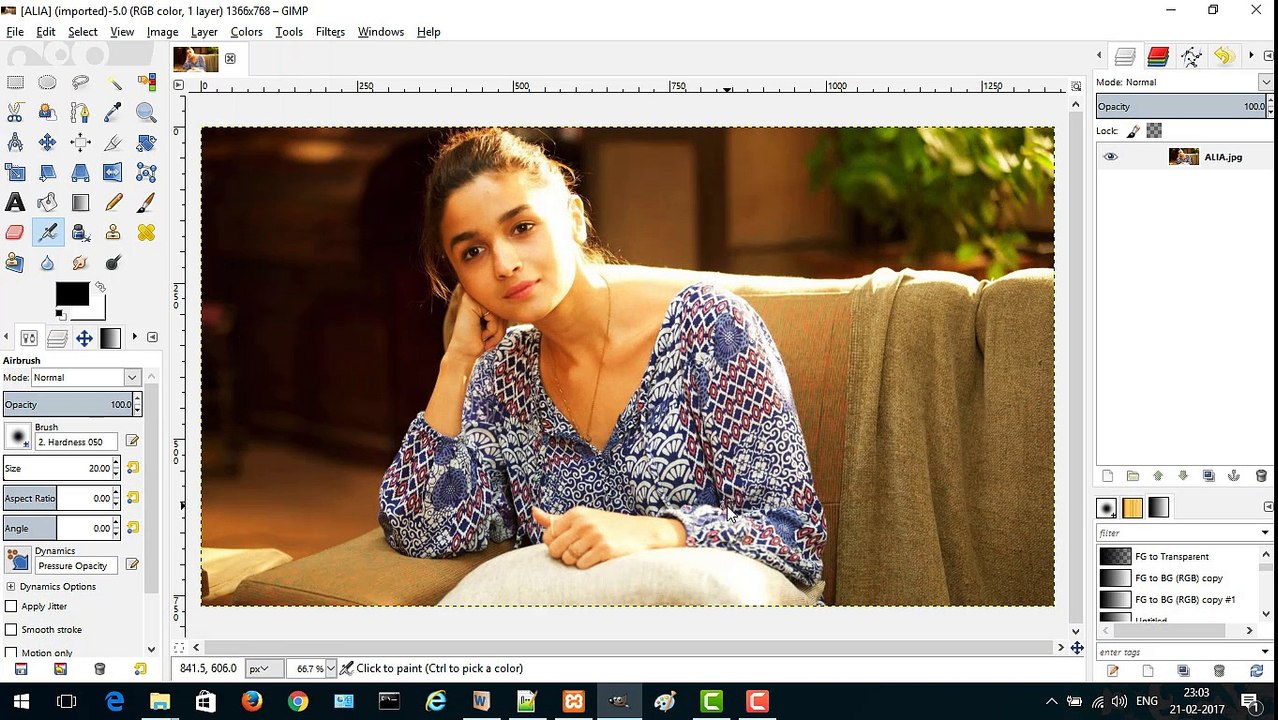Edit brush button next to Hardness 050
This screenshot has width=1278, height=720.
(132, 441)
